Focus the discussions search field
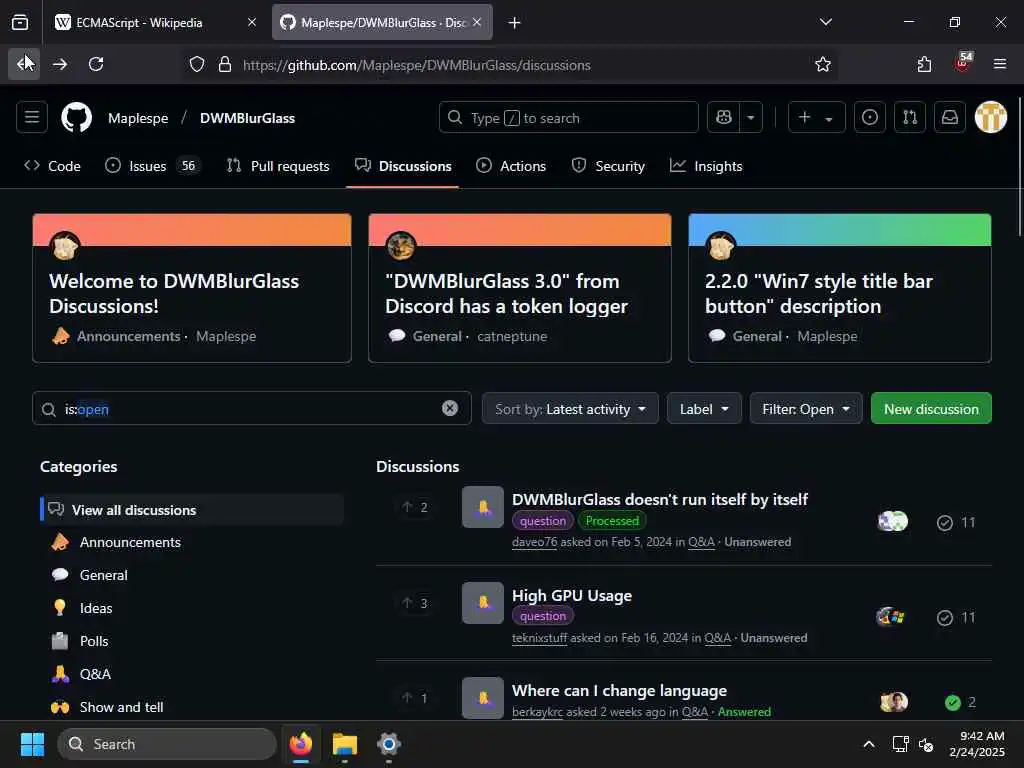The image size is (1024, 768). pyautogui.click(x=251, y=409)
